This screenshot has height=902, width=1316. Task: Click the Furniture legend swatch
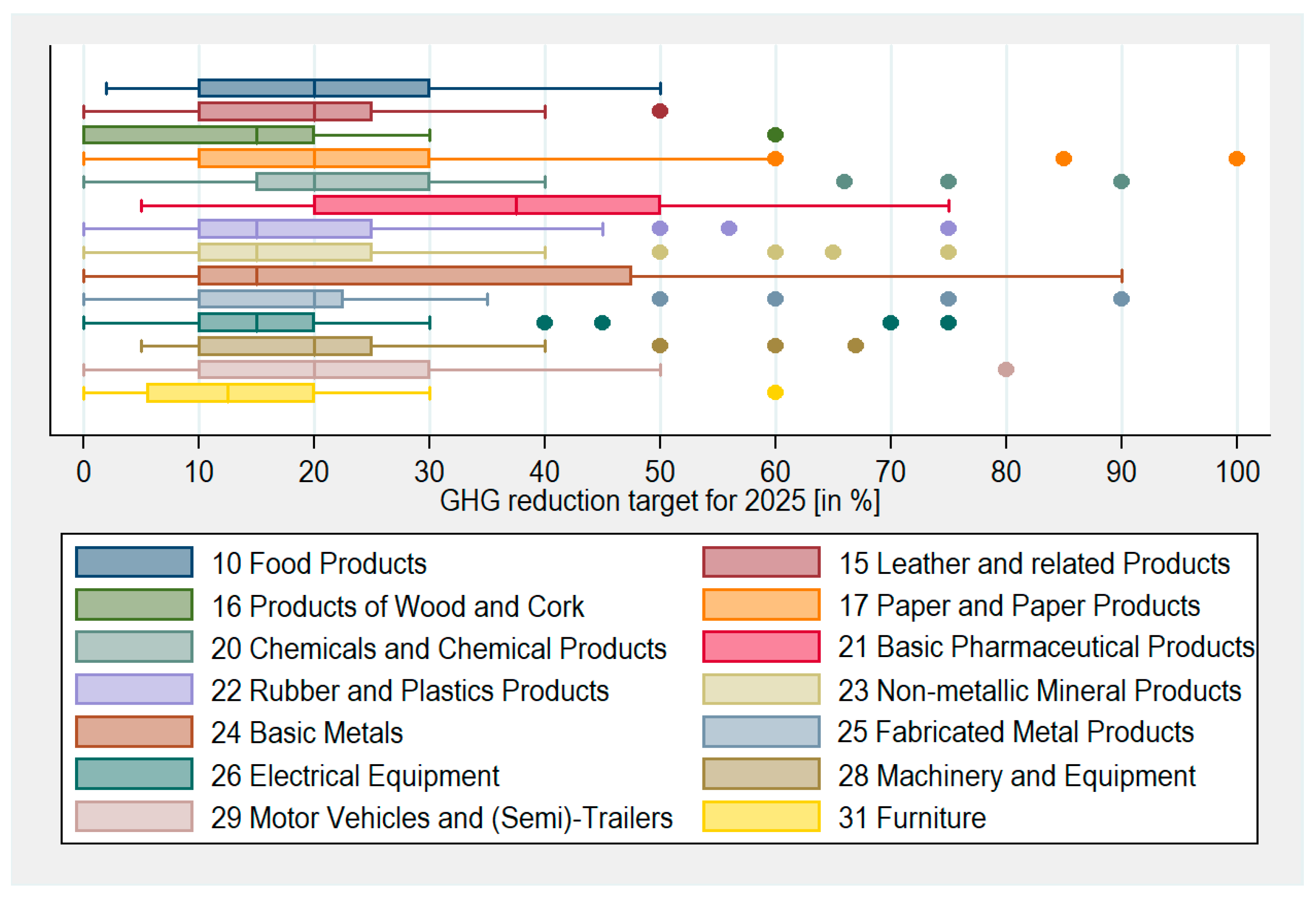(761, 816)
